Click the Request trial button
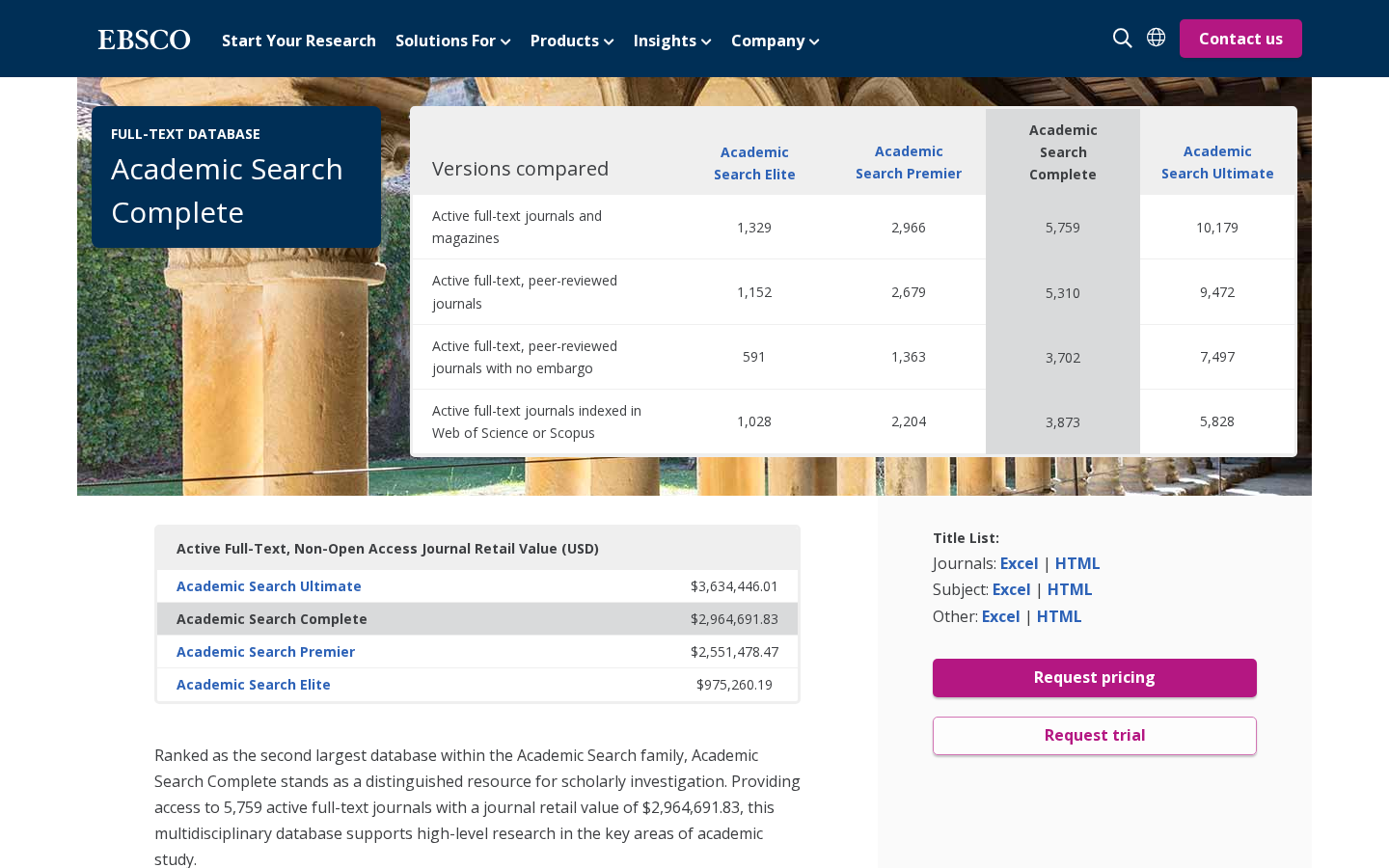Viewport: 1389px width, 868px height. (1095, 736)
